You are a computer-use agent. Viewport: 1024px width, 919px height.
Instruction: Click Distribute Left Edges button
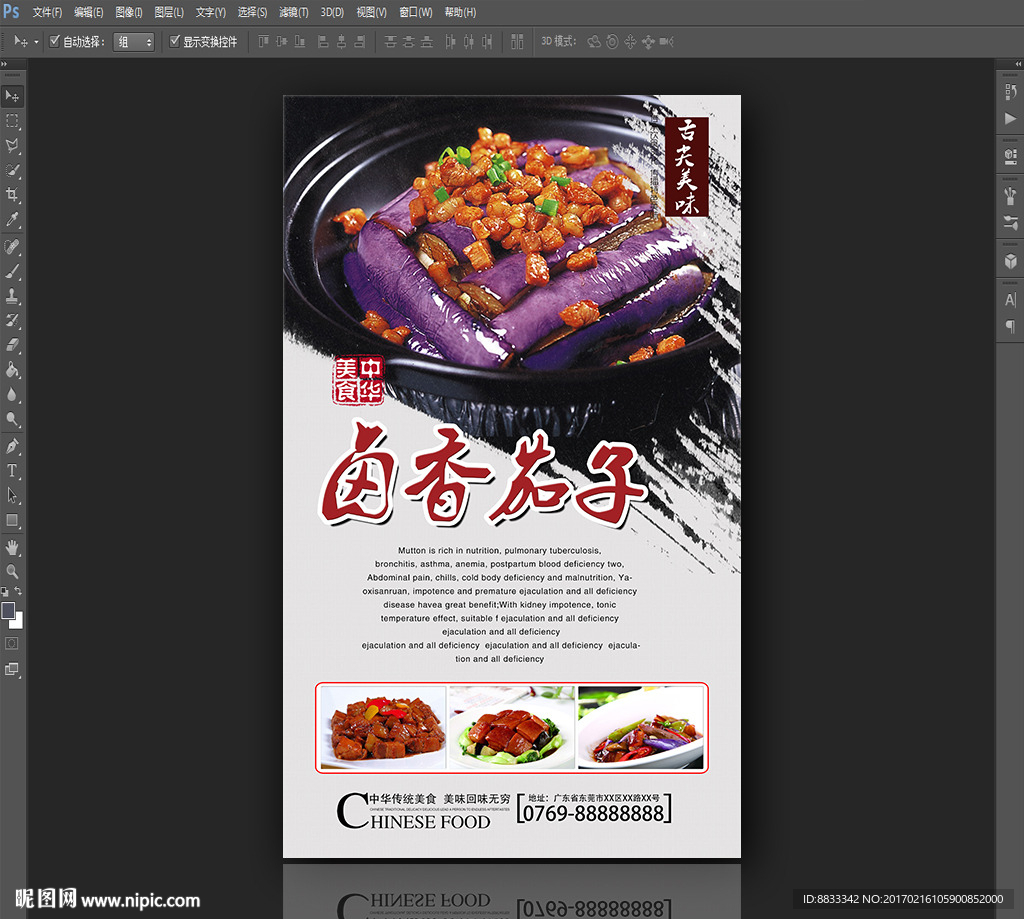coord(450,42)
